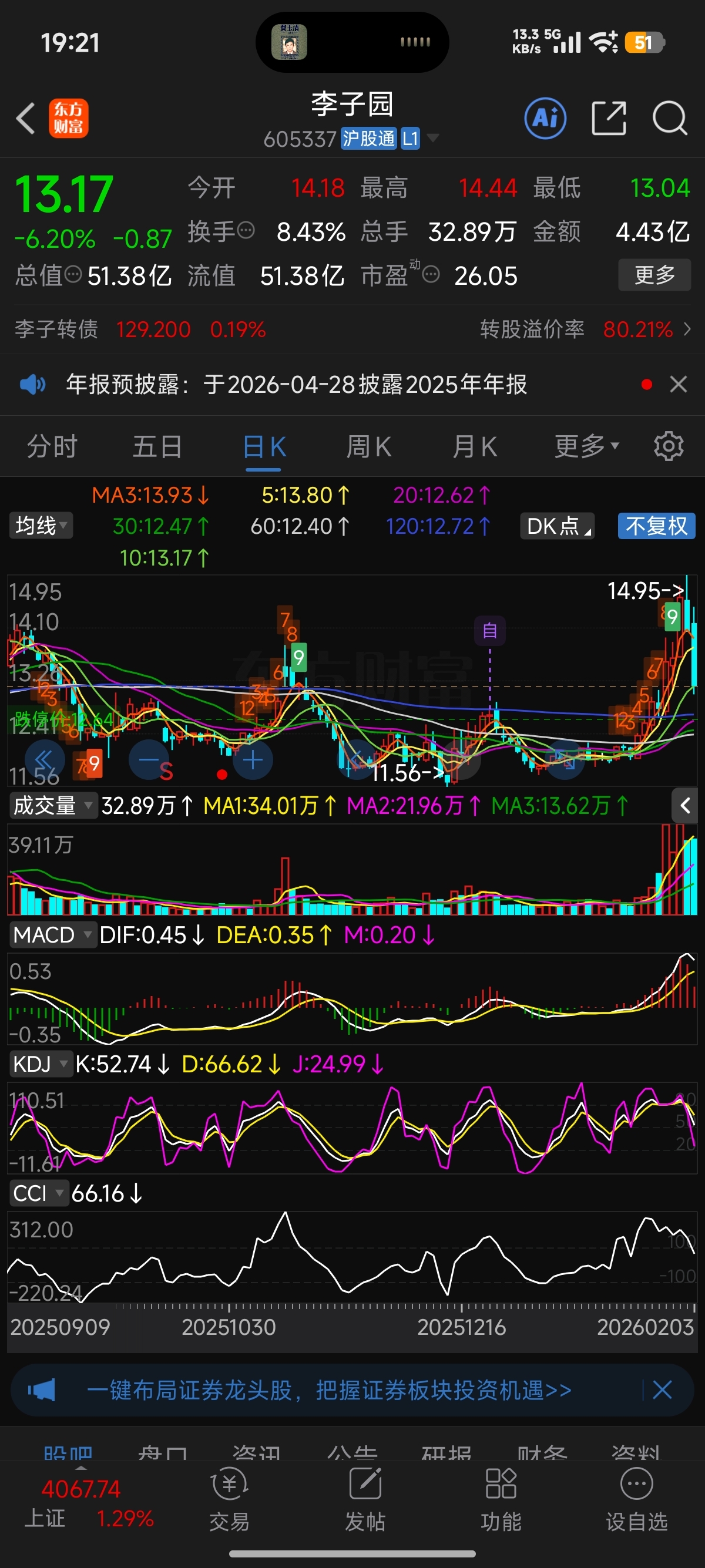Tap the stock name 李子园
Screen dimensions: 705x1568
(x=352, y=104)
